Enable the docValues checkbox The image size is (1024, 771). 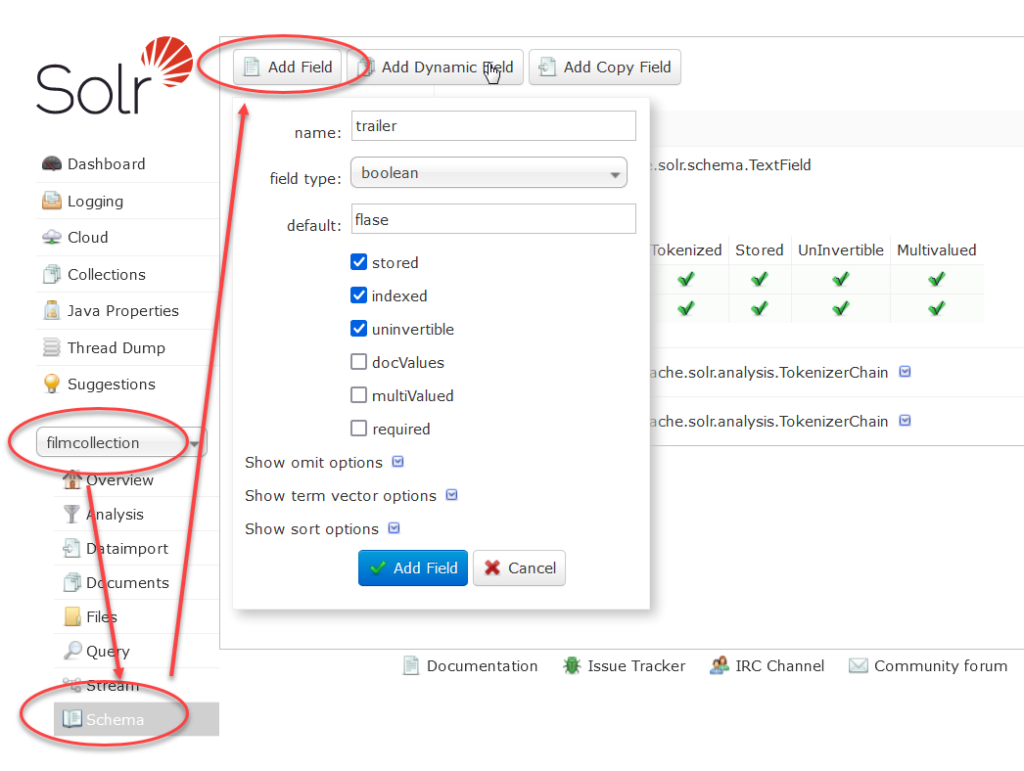(359, 362)
